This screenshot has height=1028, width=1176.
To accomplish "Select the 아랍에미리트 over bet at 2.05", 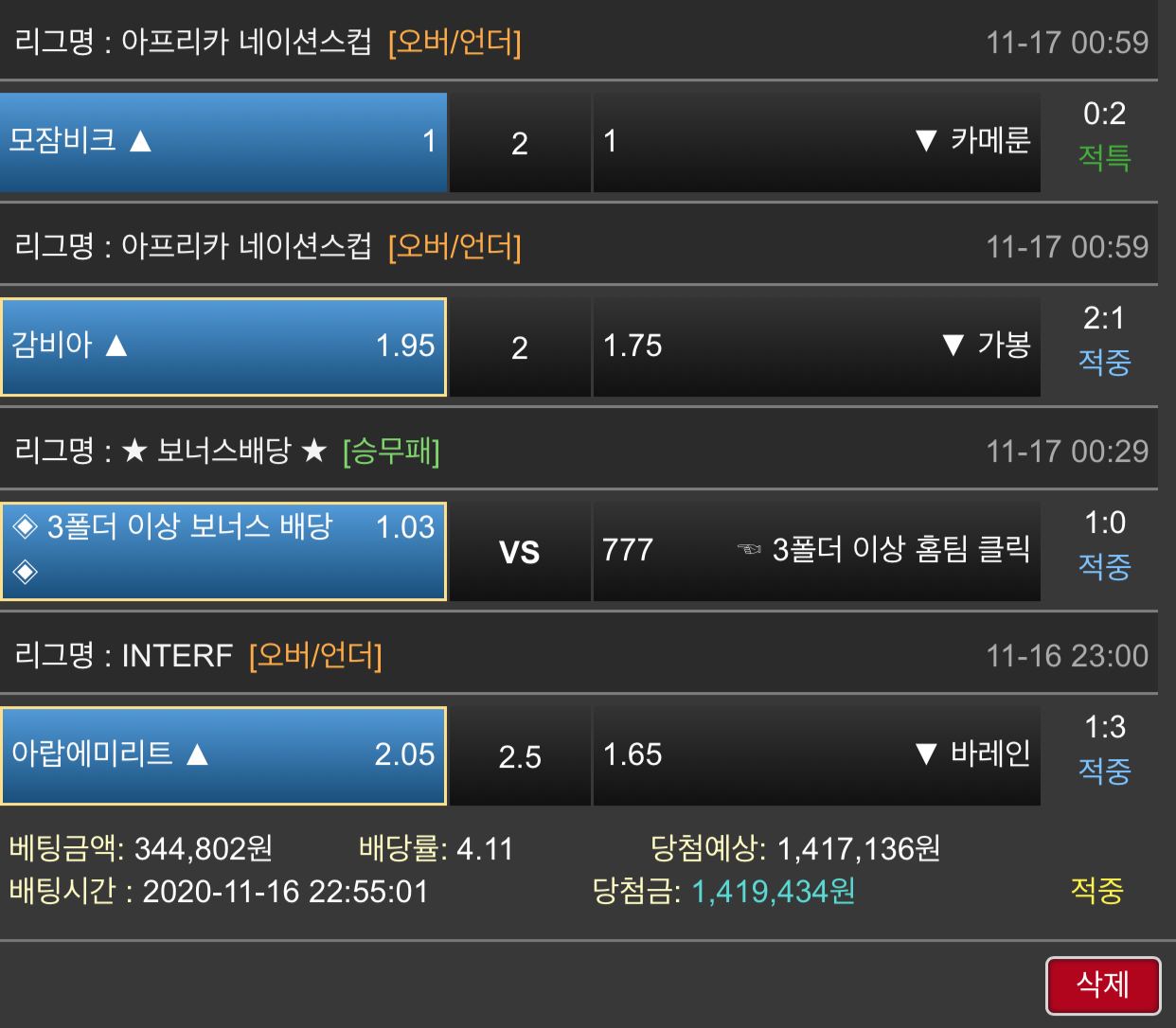I will click(223, 755).
